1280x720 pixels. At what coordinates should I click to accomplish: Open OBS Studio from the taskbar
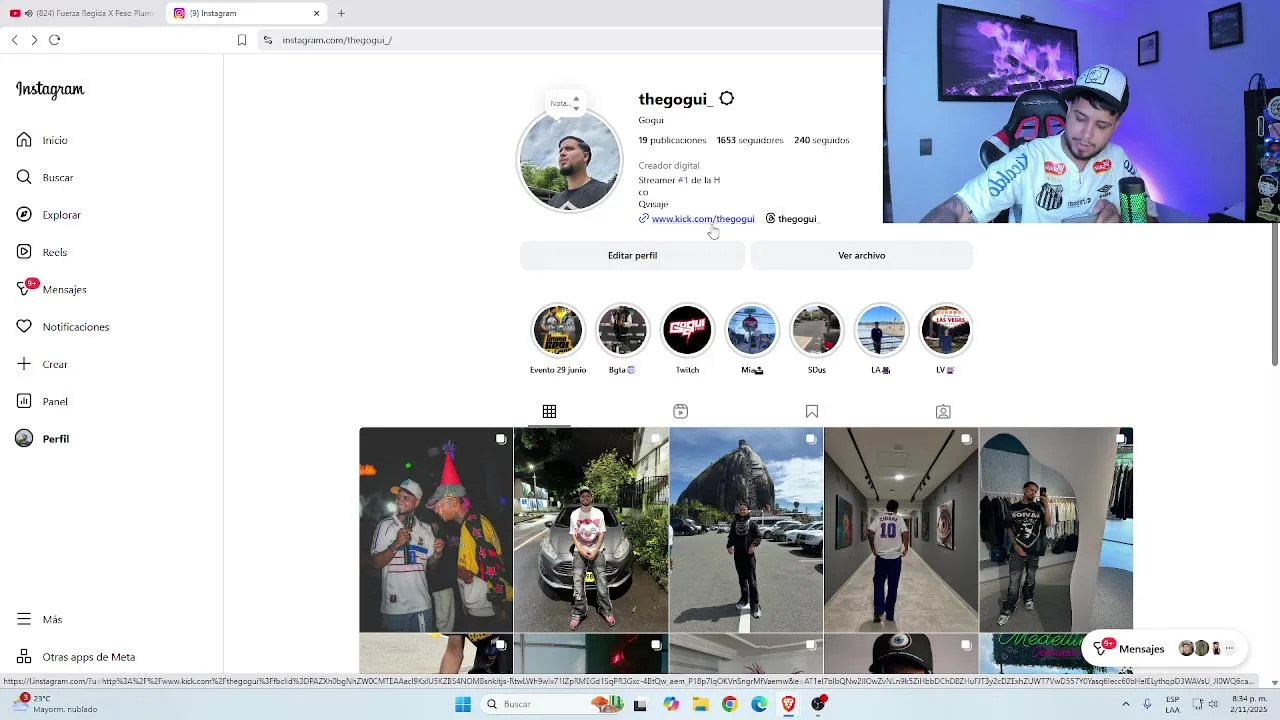(818, 704)
